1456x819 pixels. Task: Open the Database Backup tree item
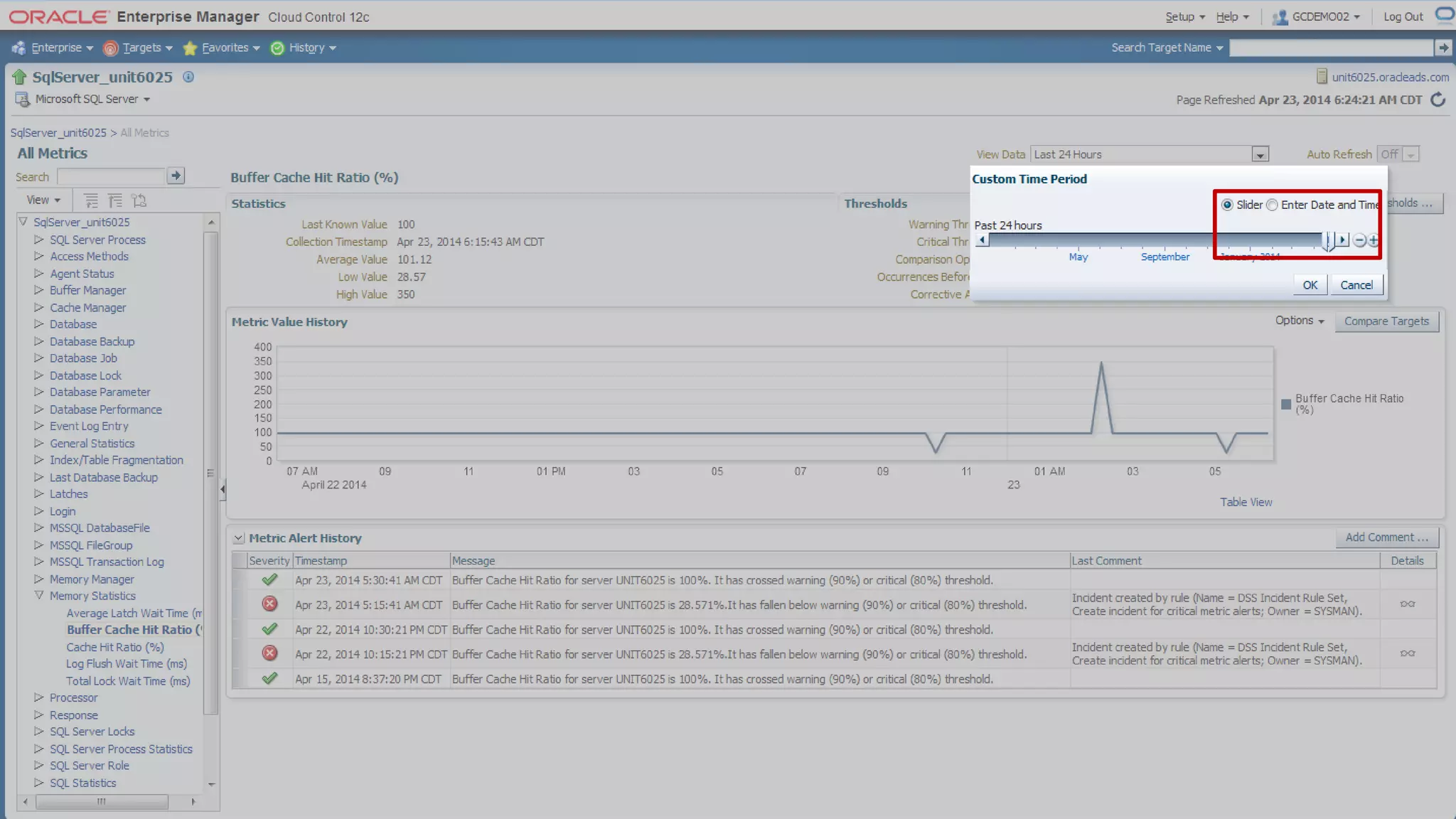[x=92, y=341]
